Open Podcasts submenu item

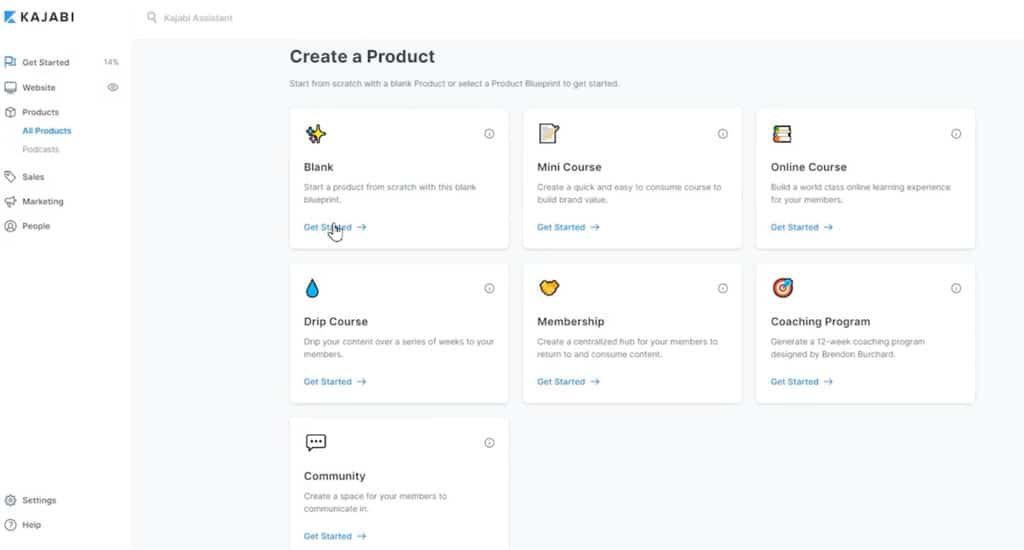point(41,149)
